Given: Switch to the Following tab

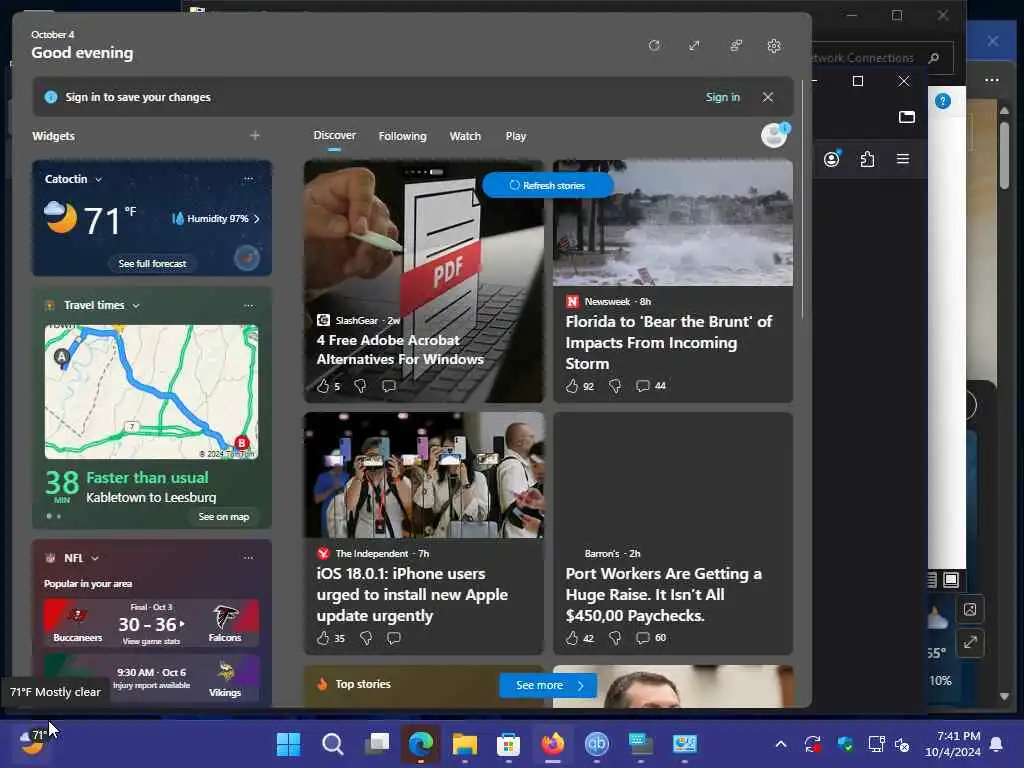Looking at the screenshot, I should point(402,136).
